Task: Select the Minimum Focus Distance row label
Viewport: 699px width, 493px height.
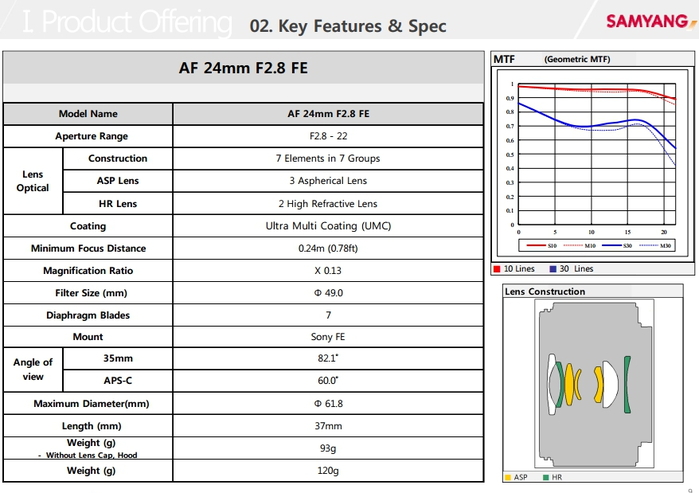Action: (88, 248)
